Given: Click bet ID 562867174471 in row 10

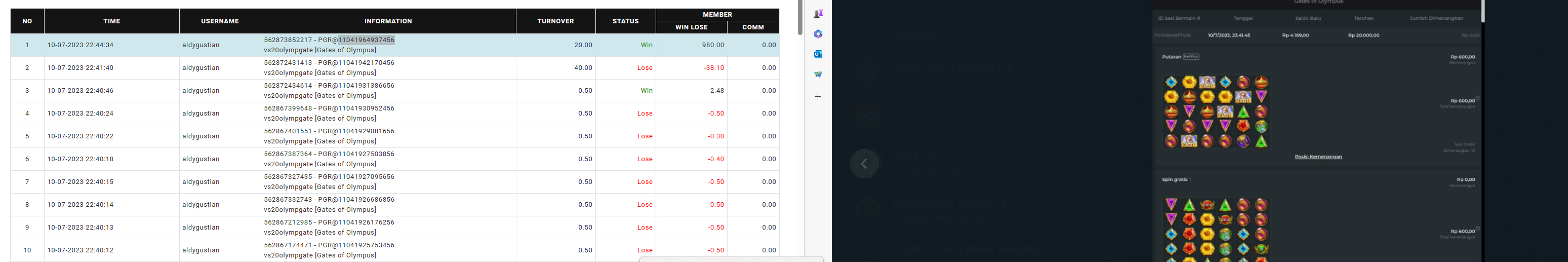Looking at the screenshot, I should (x=288, y=245).
